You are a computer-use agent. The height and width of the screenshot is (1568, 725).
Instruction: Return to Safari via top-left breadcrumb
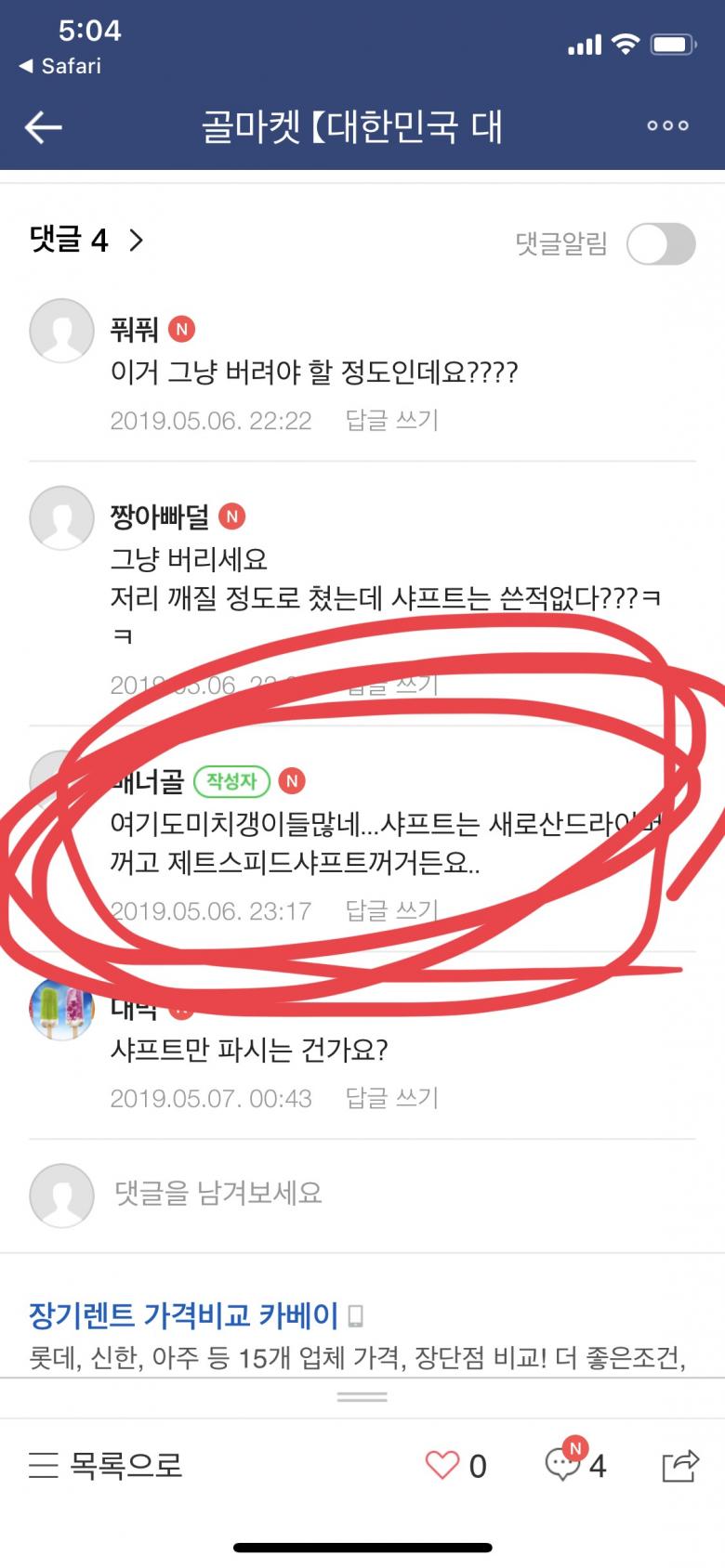pyautogui.click(x=60, y=66)
